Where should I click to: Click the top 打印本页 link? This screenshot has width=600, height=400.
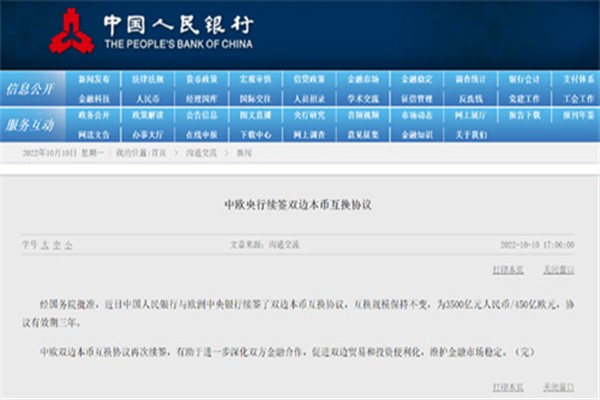point(508,270)
